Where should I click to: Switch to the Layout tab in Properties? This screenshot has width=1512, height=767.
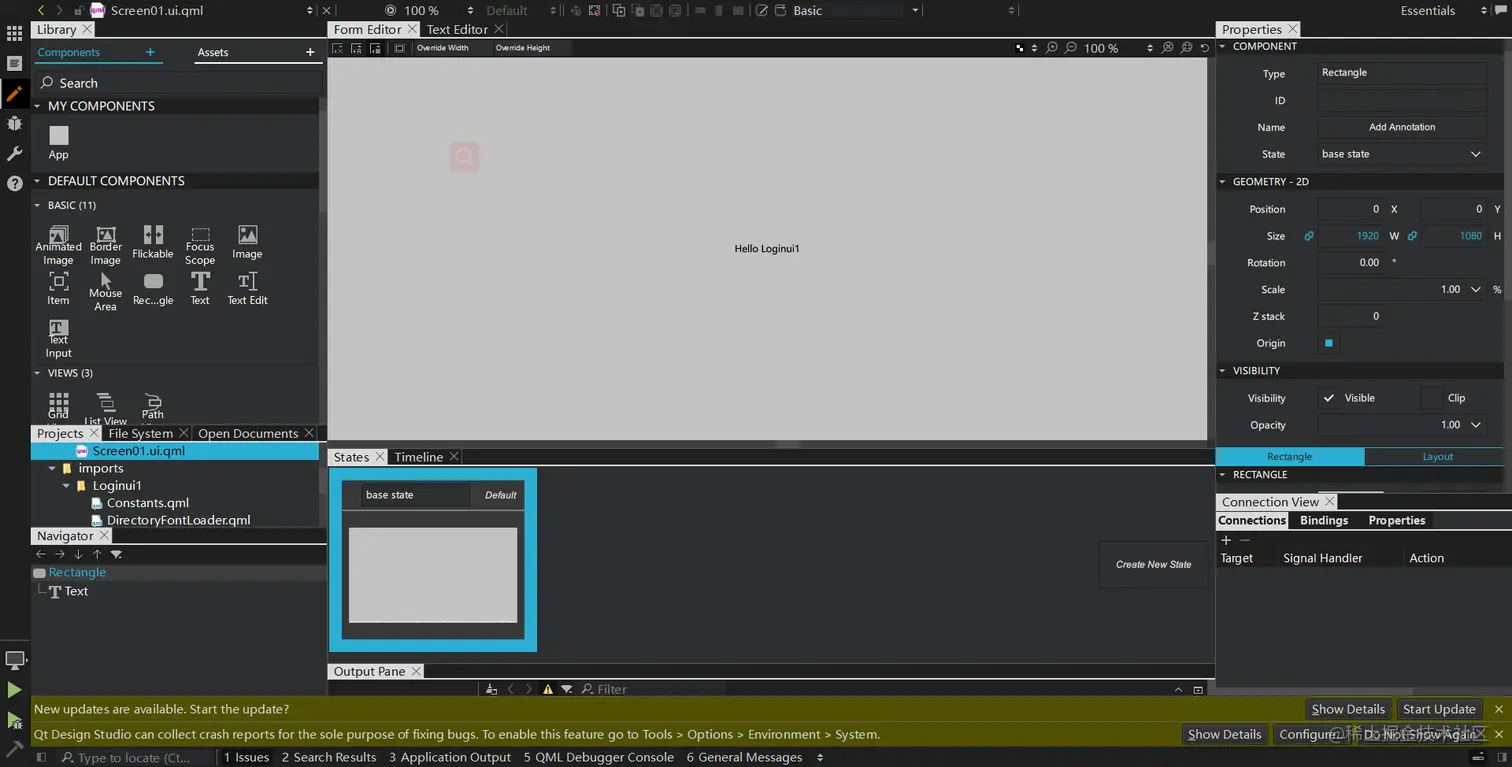[1438, 456]
